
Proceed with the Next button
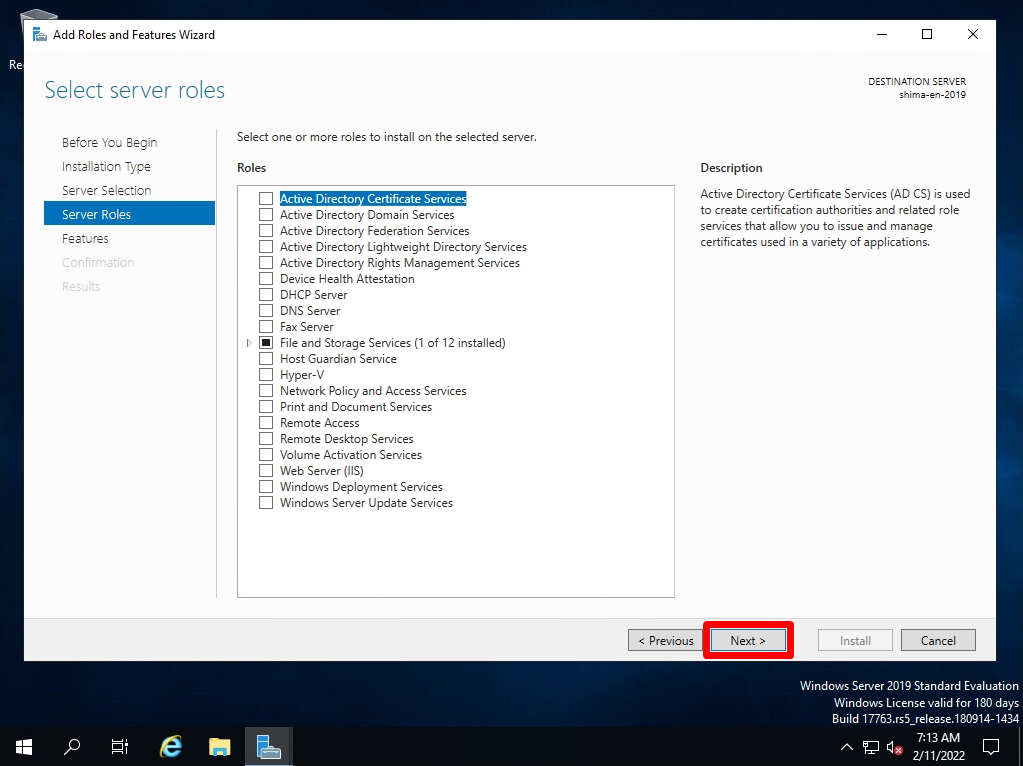pyautogui.click(x=748, y=640)
